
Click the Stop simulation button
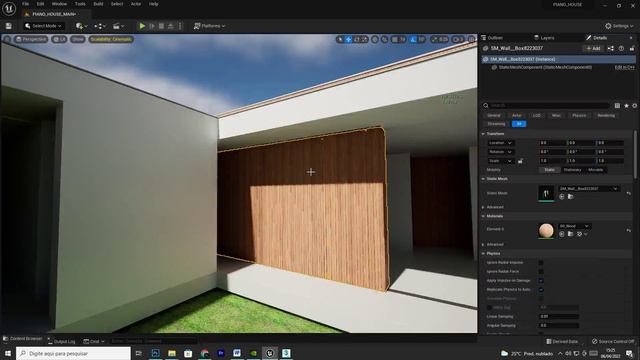tap(162, 26)
